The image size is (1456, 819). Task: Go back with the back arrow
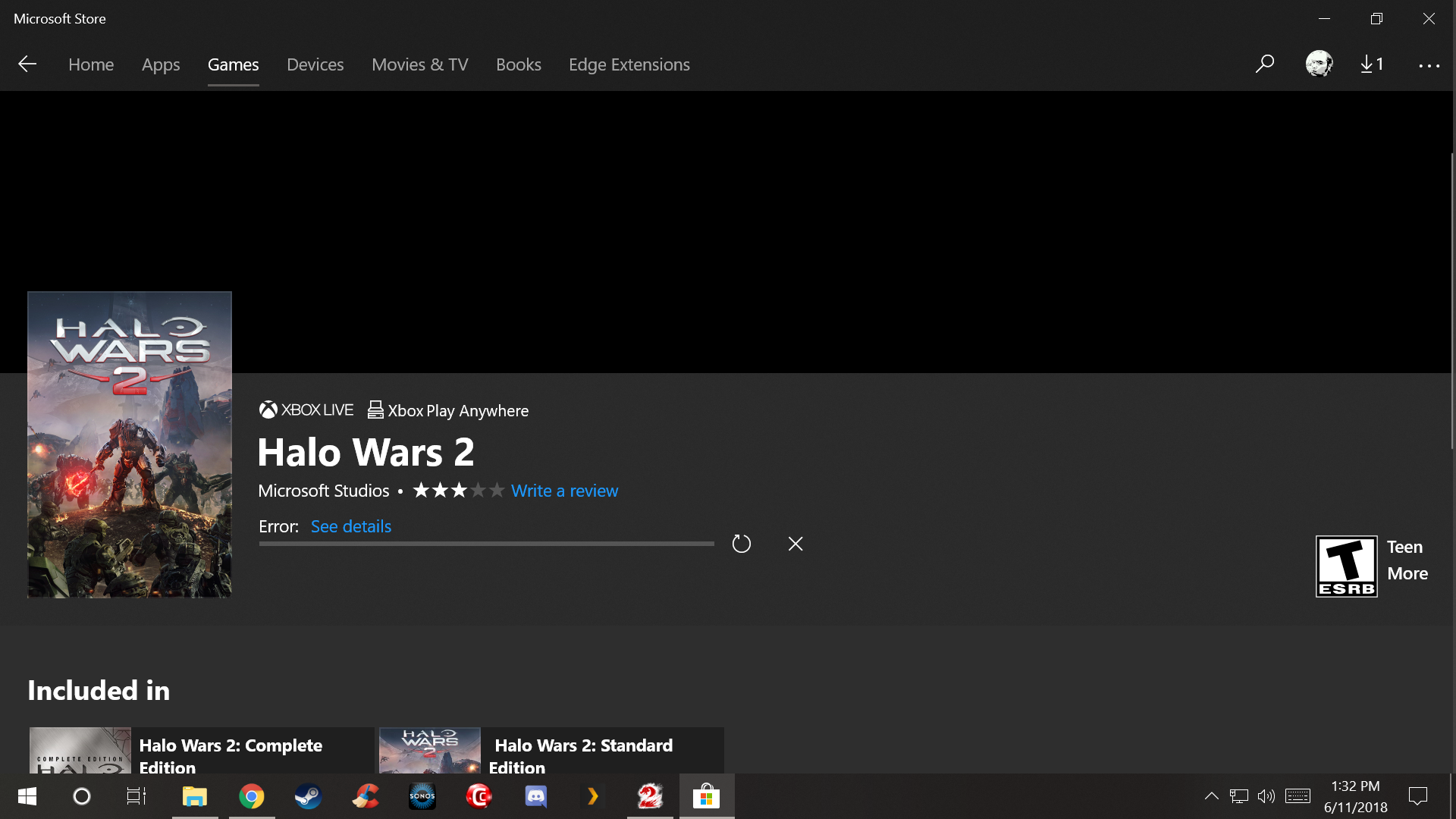27,64
